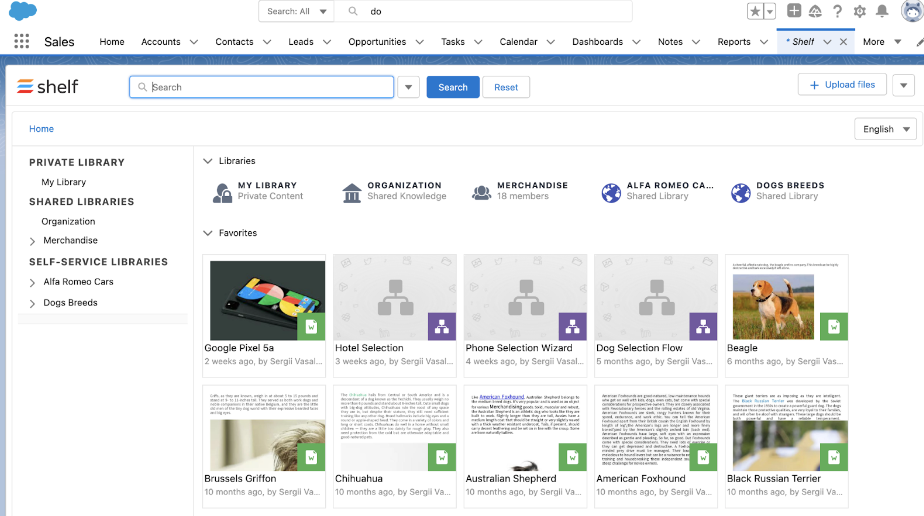Click the Hotel Selection decision tree icon

point(442,326)
